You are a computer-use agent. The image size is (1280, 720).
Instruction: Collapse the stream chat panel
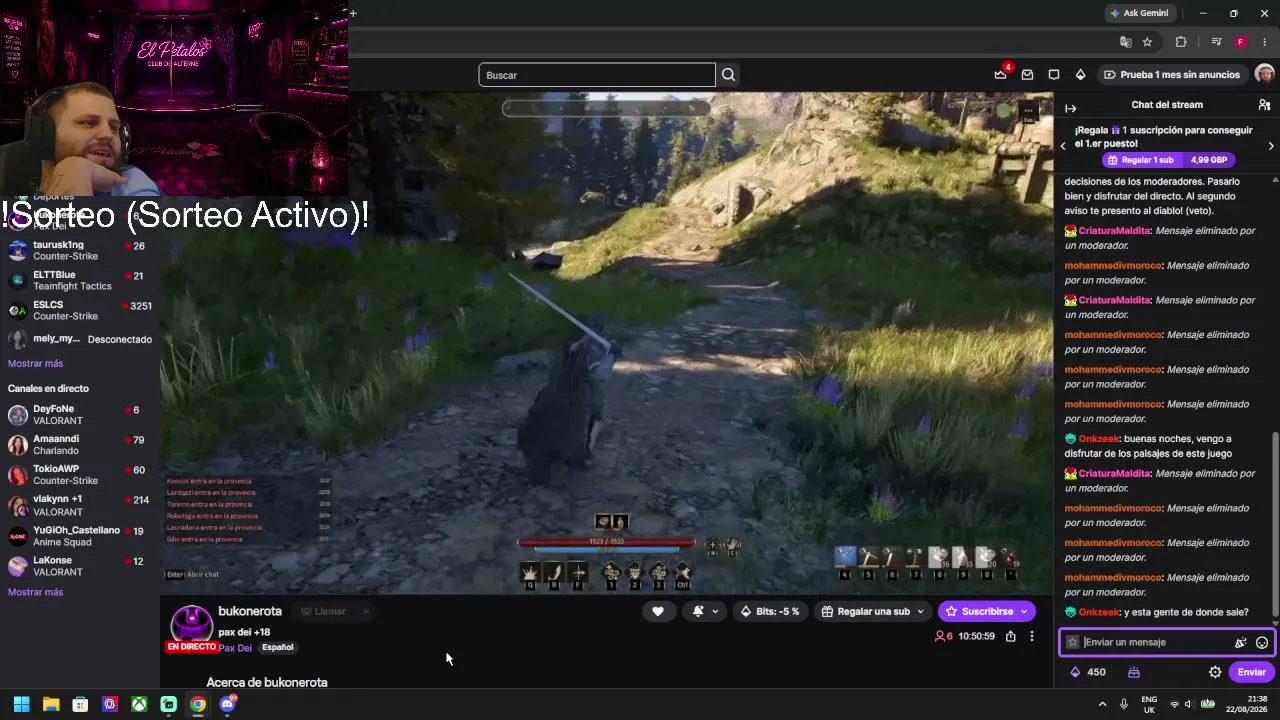(1070, 108)
